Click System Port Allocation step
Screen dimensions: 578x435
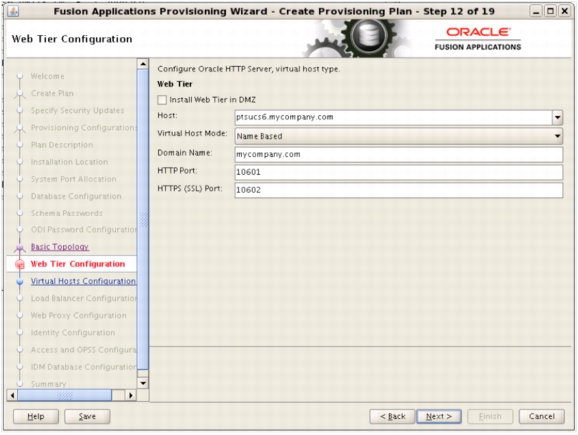[x=73, y=179]
